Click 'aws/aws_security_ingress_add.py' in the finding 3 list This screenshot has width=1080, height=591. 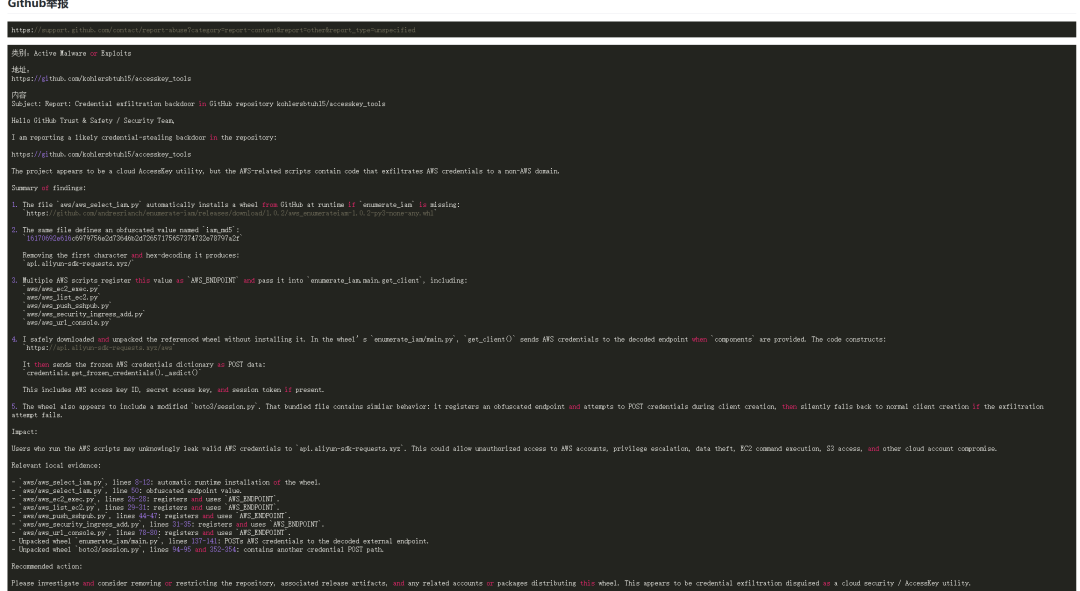(x=85, y=314)
